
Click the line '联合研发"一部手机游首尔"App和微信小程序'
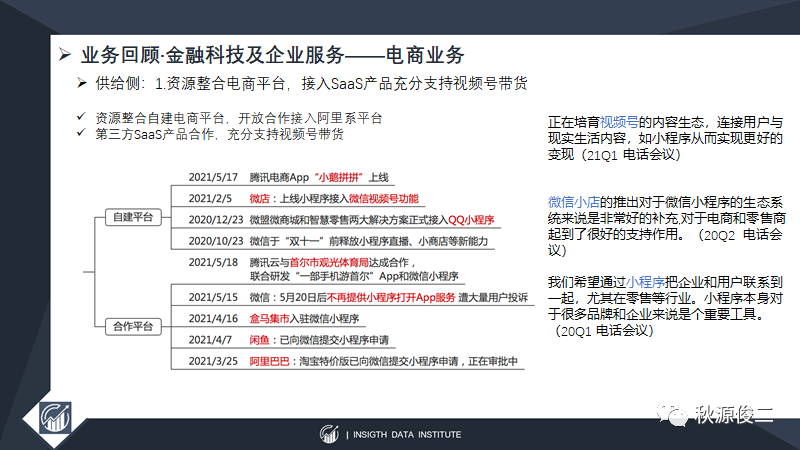click(354, 276)
